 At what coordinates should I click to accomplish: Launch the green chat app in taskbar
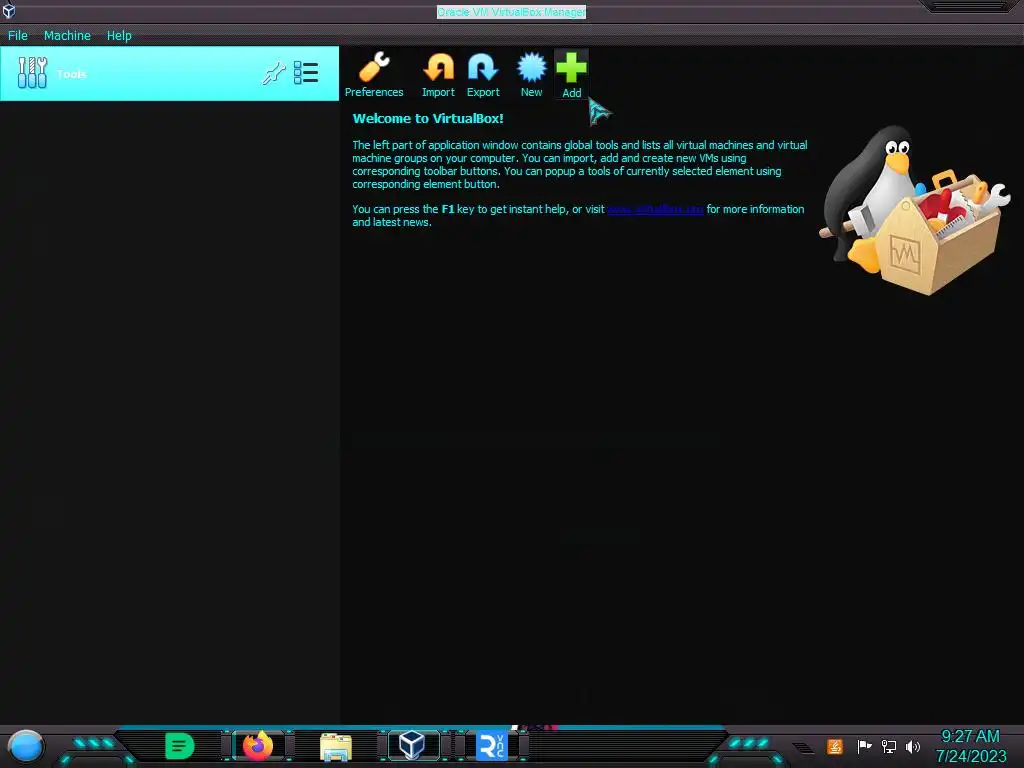pos(180,746)
